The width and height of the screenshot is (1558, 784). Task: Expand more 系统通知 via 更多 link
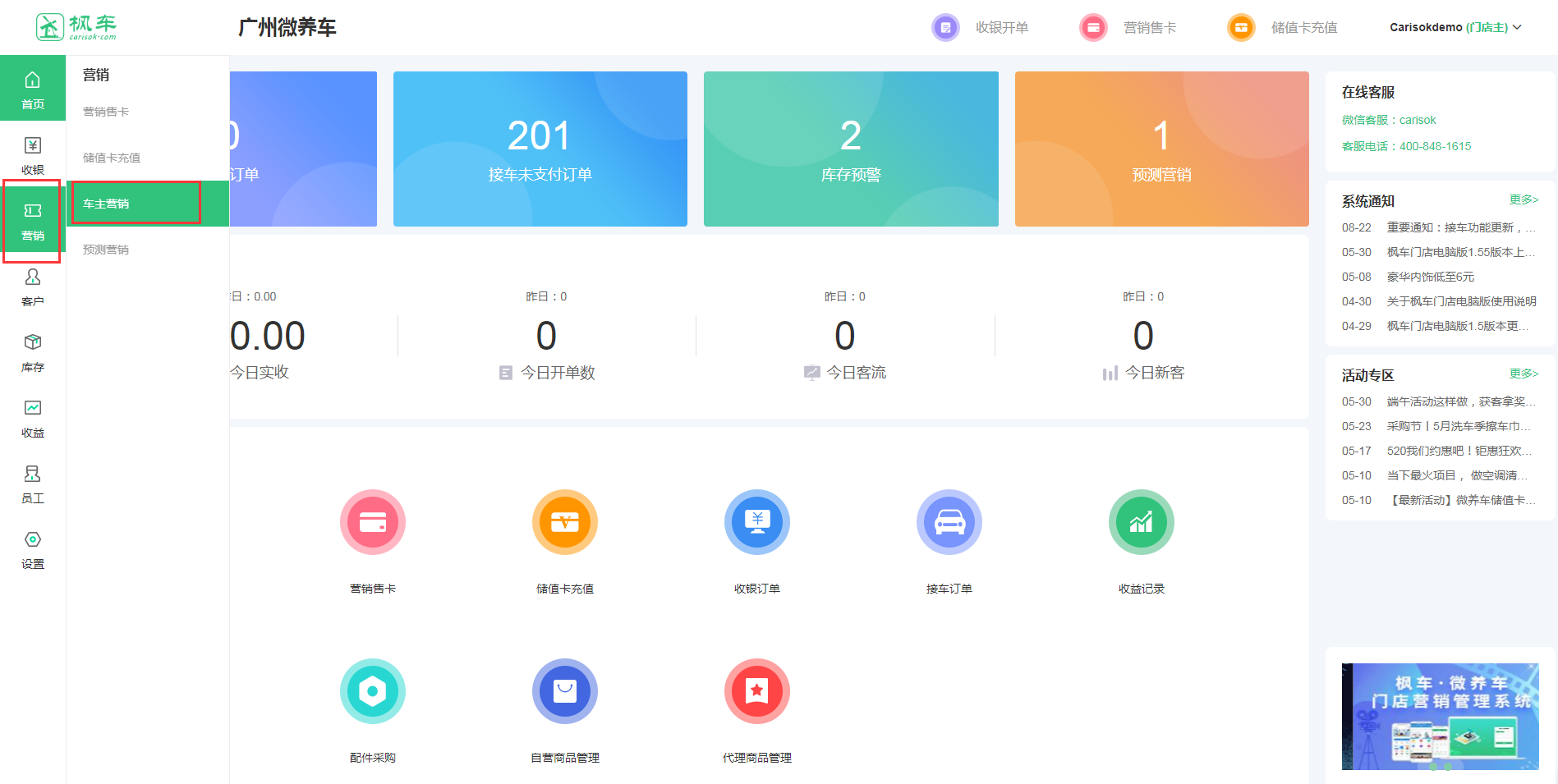tap(1523, 199)
